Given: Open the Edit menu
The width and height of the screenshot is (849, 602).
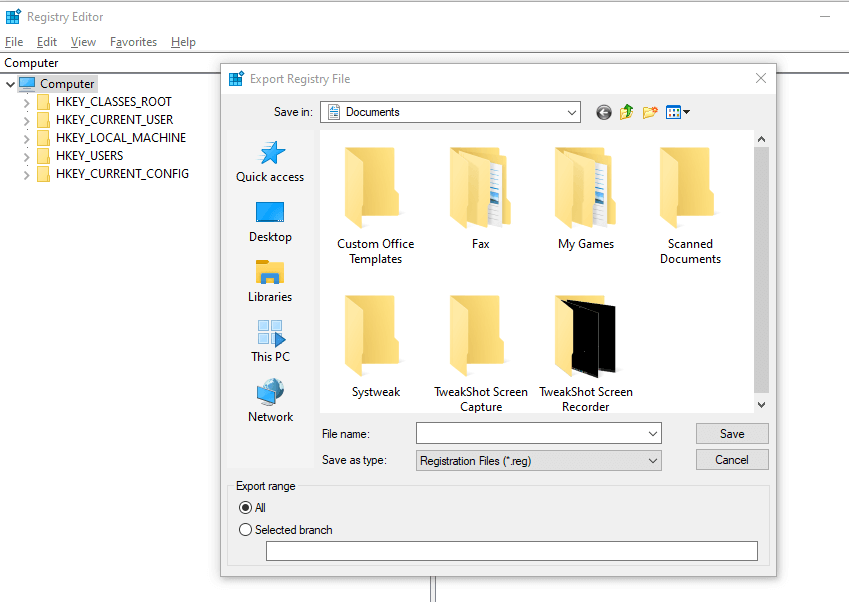Looking at the screenshot, I should (47, 42).
